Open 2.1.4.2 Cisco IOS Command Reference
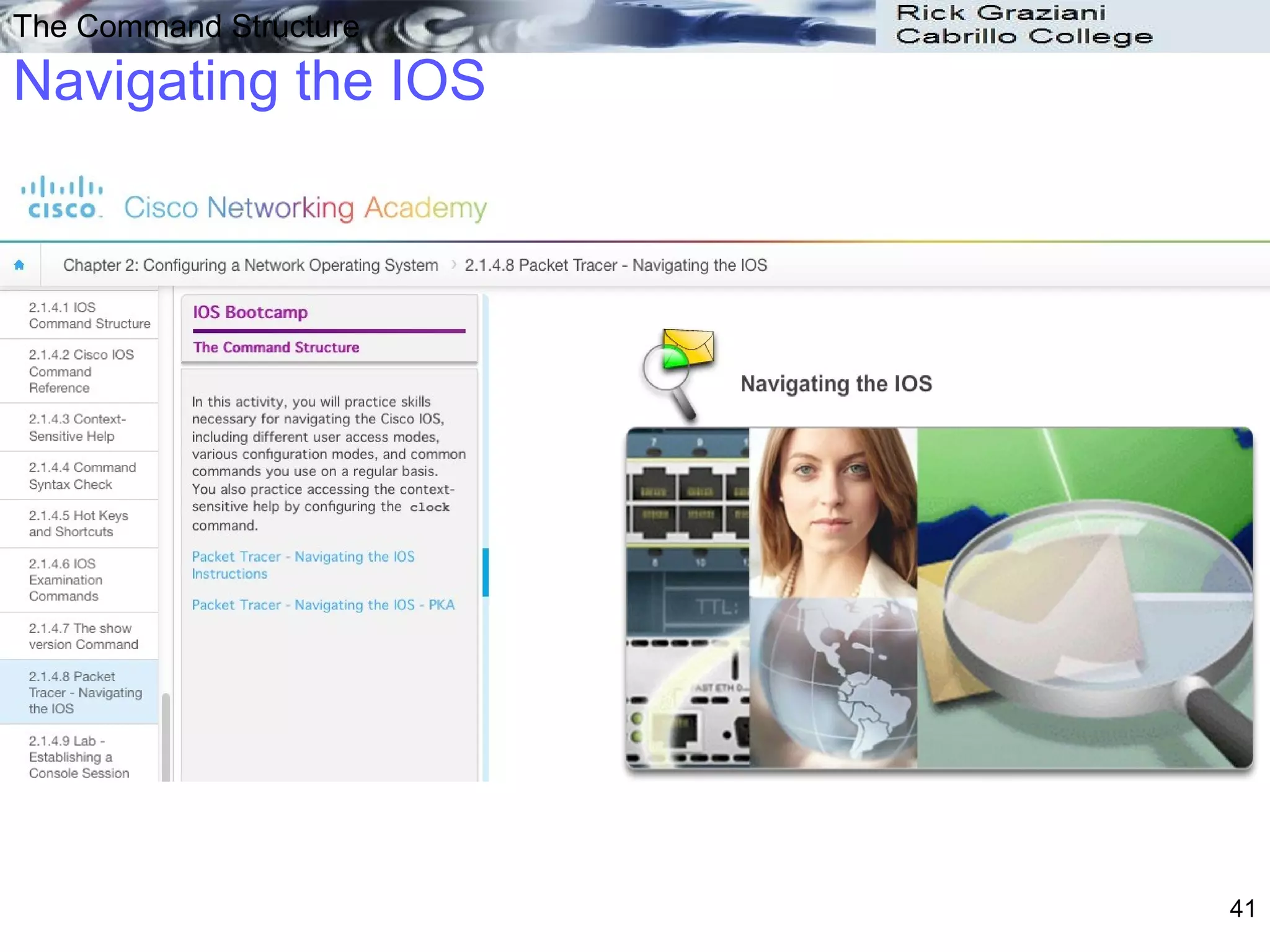Screen dimensions: 1270x952 [x=79, y=371]
